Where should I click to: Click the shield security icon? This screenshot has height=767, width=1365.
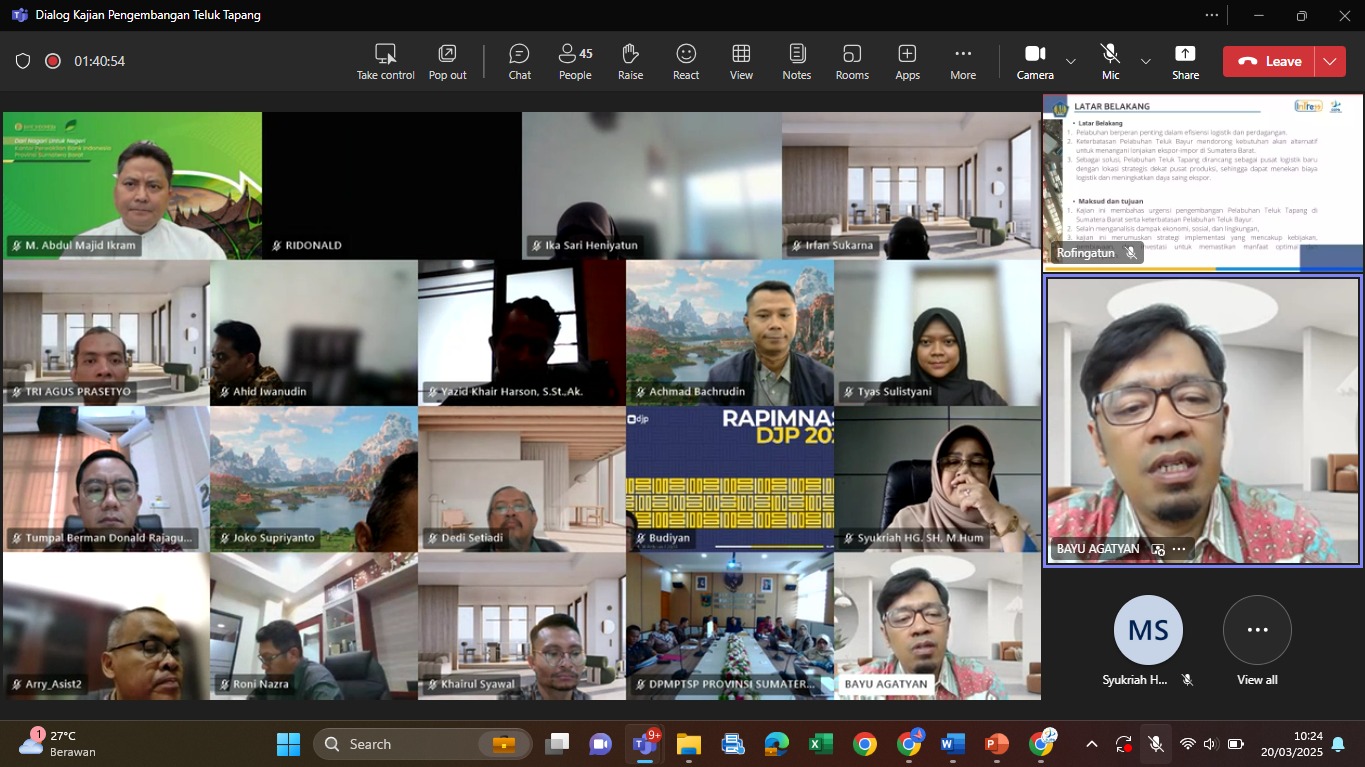(x=23, y=61)
